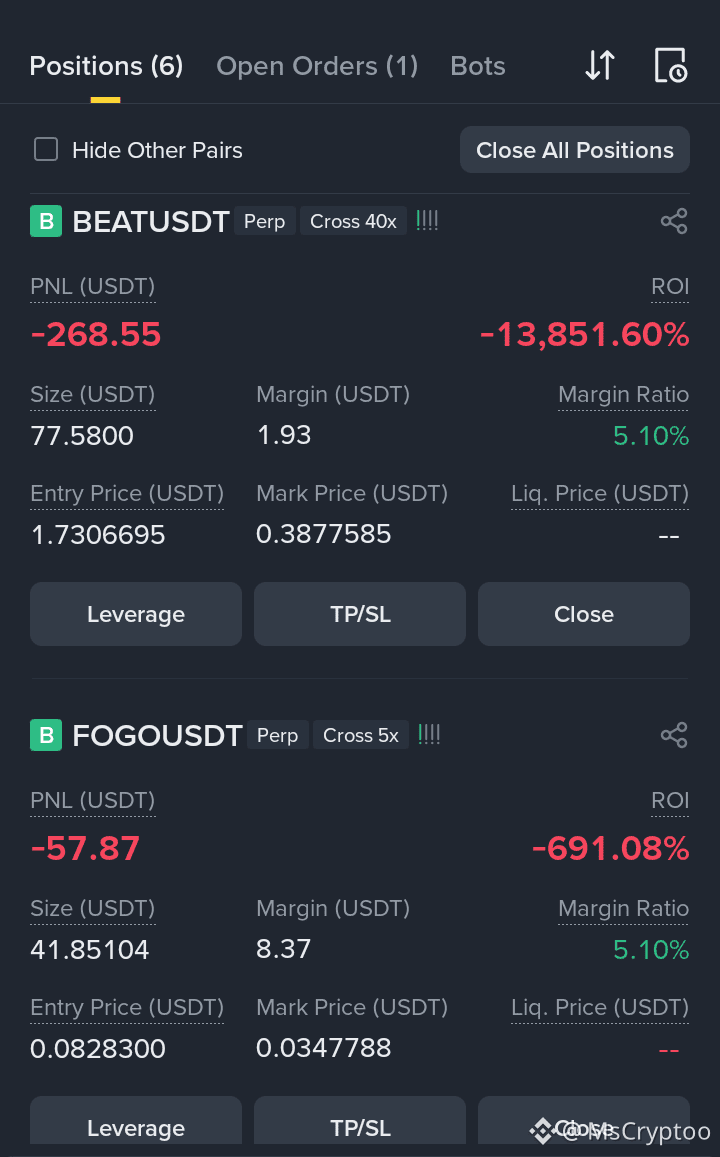This screenshot has width=720, height=1157.
Task: Tap the FOGOUSDT ADL indicator bars
Action: [x=429, y=734]
